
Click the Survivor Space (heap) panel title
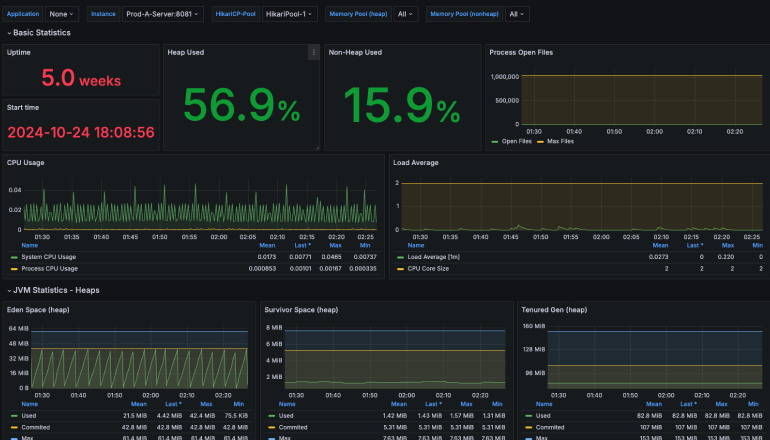click(x=301, y=310)
